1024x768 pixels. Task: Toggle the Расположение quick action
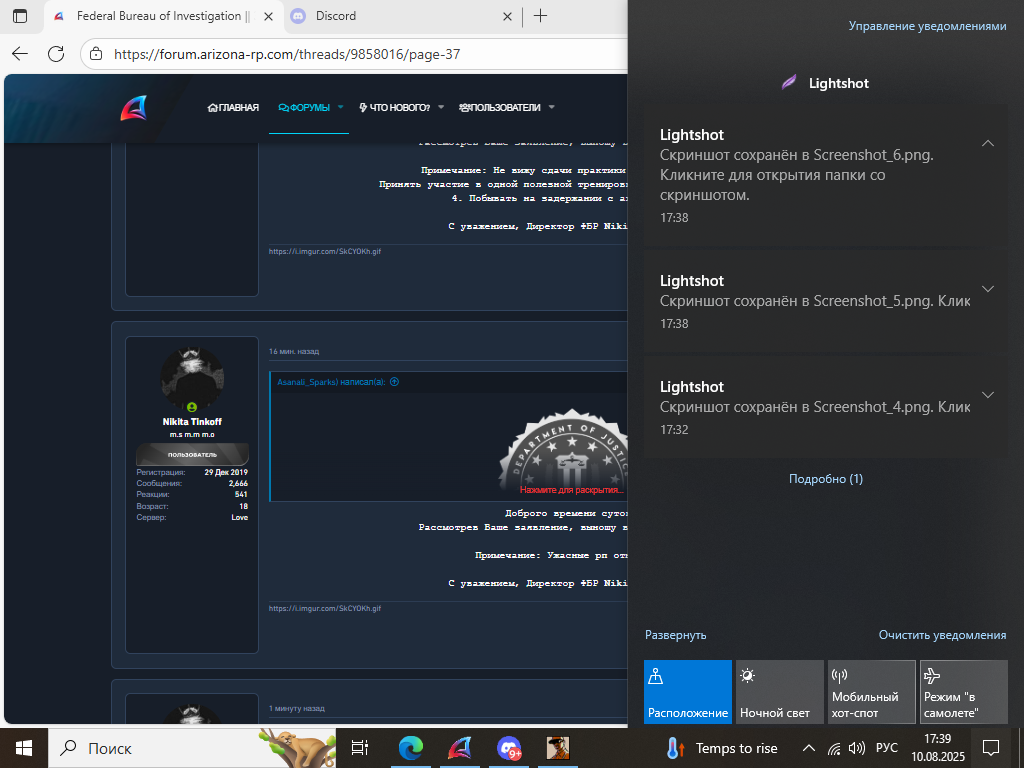688,692
